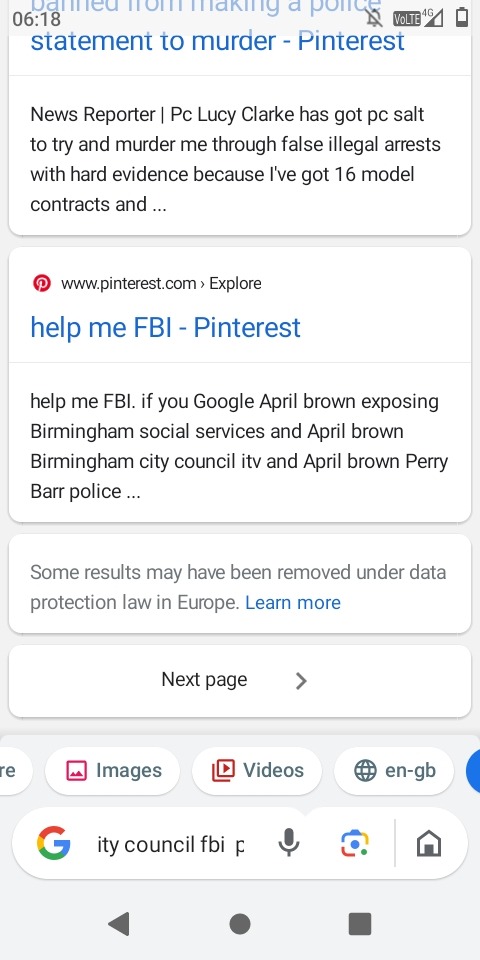The image size is (480, 960).
Task: Tap the partially visible blue chip at right
Action: [473, 770]
